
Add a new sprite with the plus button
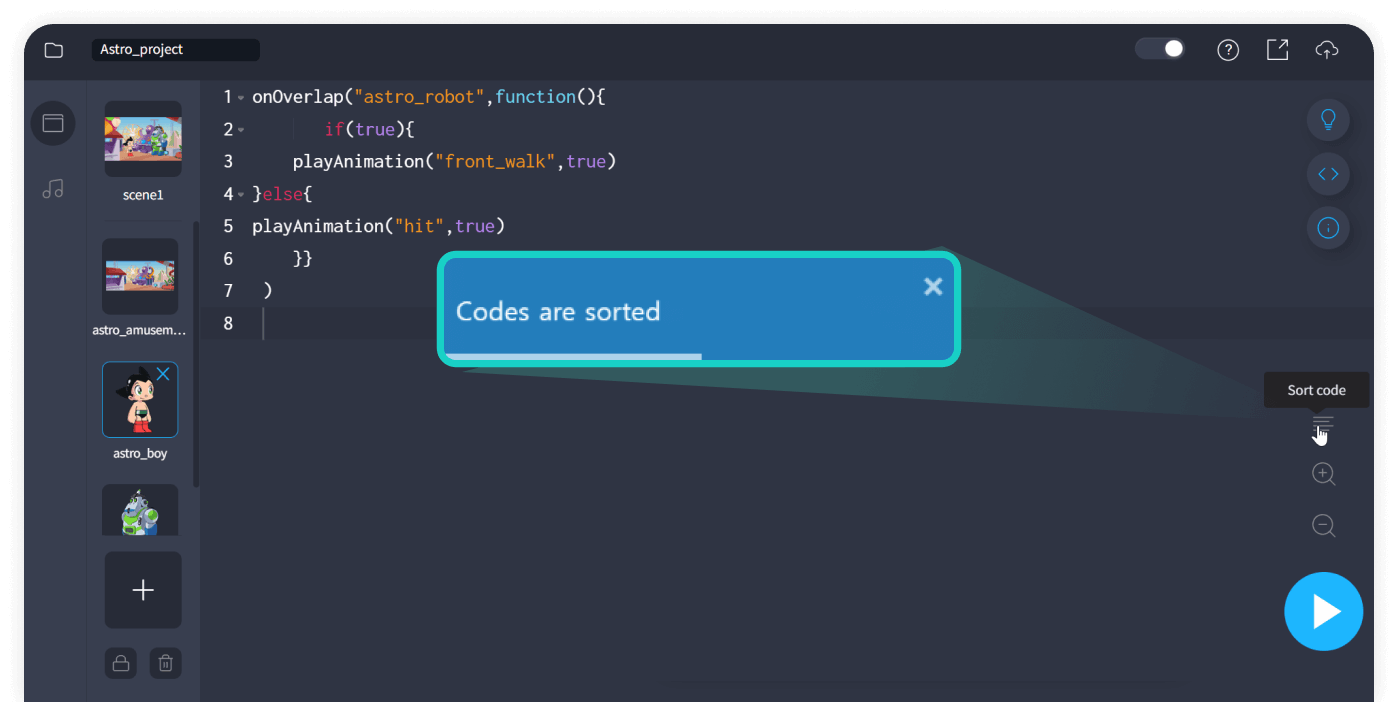[x=143, y=590]
